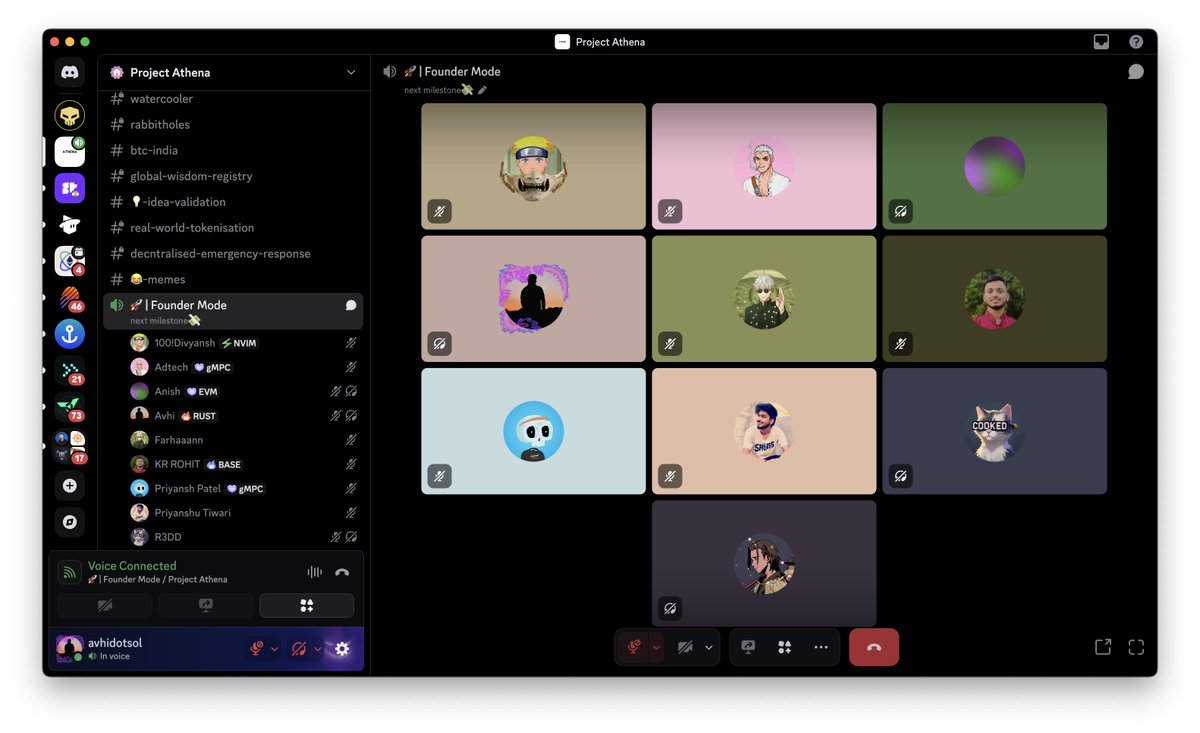Viewport: 1200px width, 733px height.
Task: Open the purple shapes server icon
Action: pos(70,188)
